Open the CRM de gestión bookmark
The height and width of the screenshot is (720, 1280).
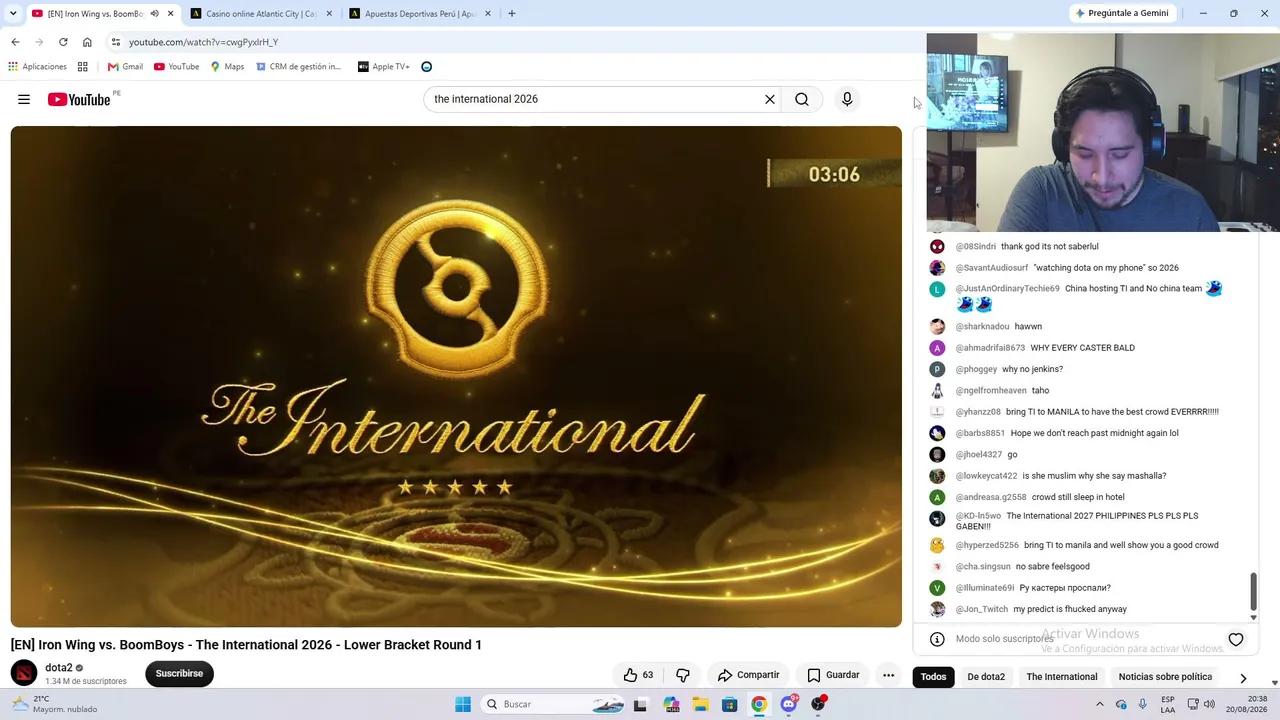click(x=298, y=67)
